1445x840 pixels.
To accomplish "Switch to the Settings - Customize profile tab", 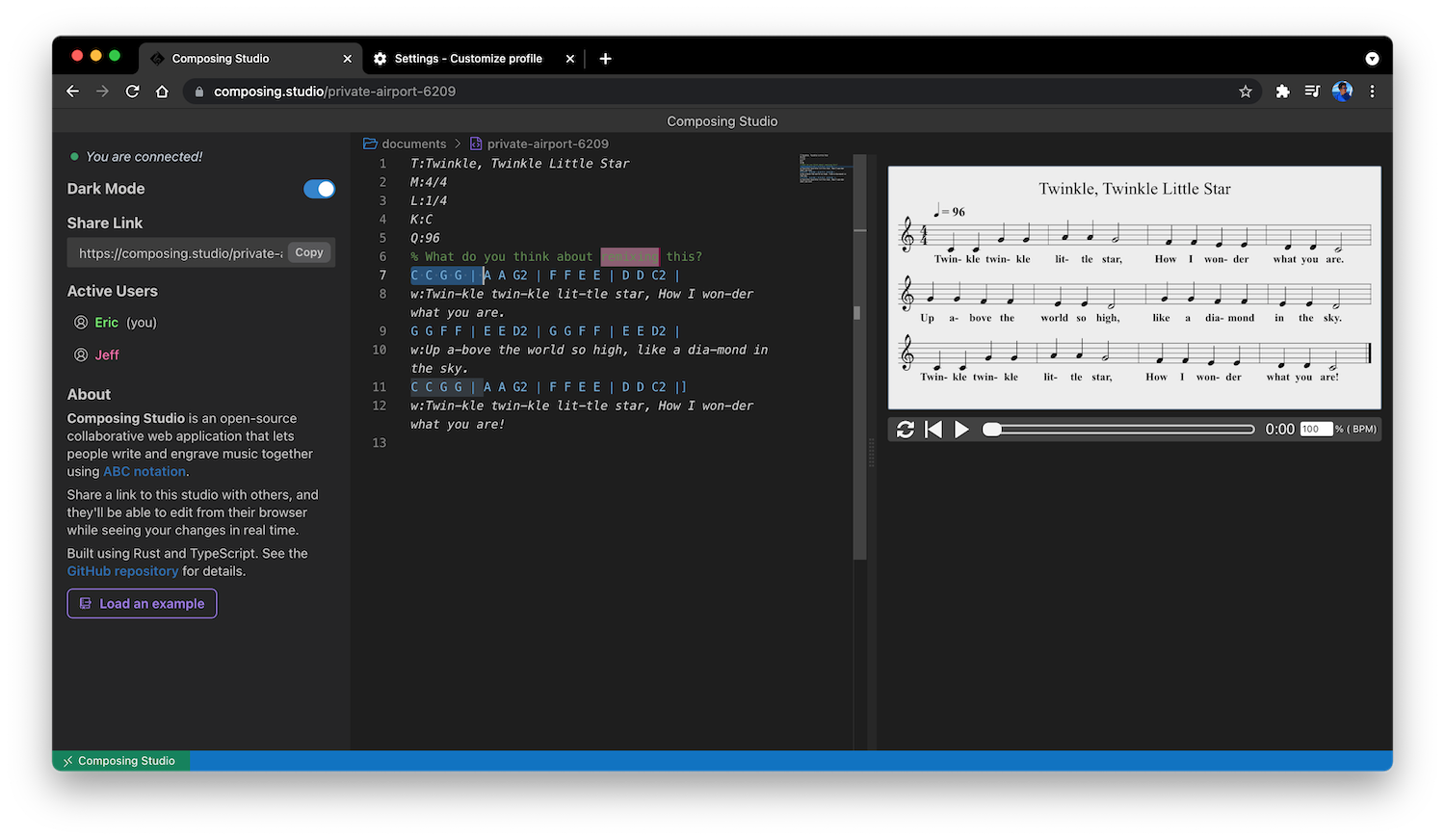I will point(468,59).
